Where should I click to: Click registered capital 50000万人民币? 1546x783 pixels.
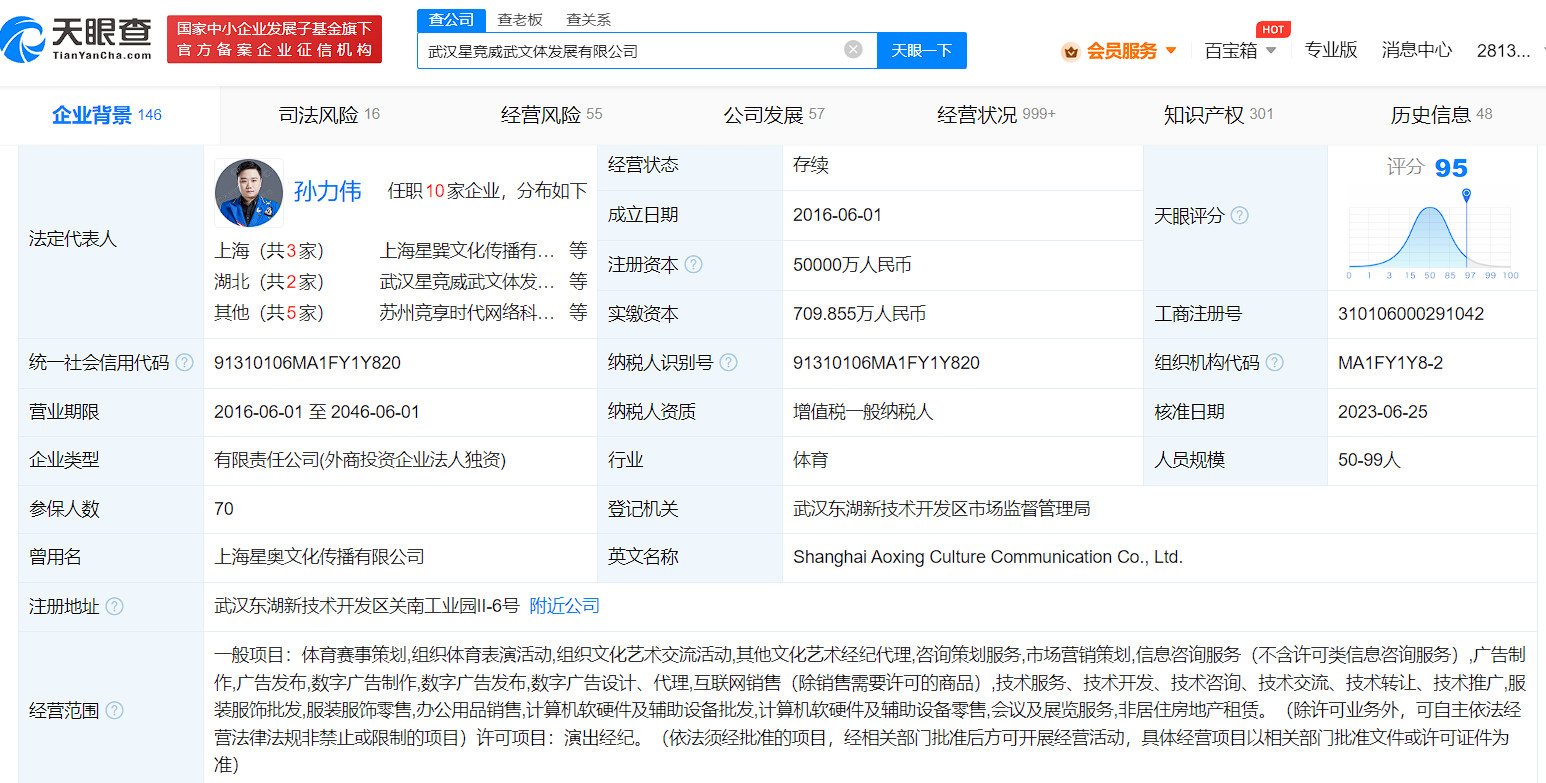click(852, 265)
